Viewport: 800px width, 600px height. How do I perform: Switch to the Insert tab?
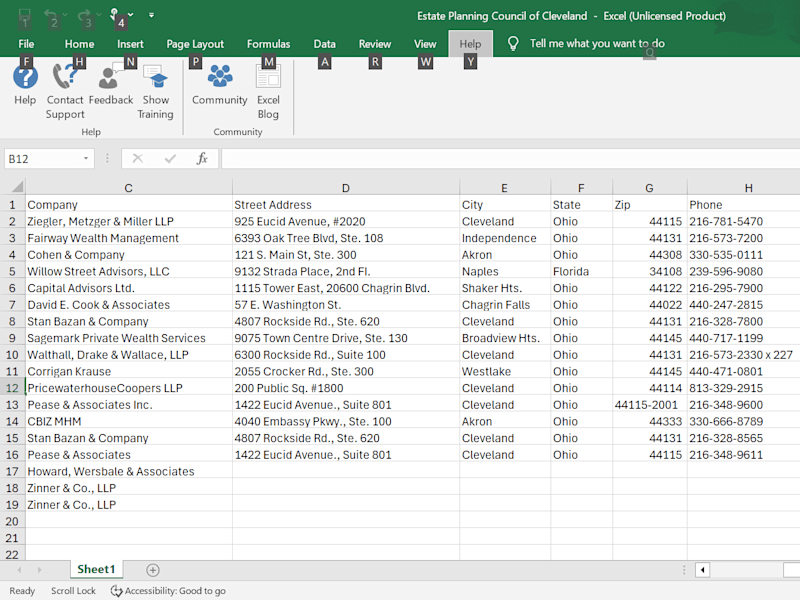130,44
